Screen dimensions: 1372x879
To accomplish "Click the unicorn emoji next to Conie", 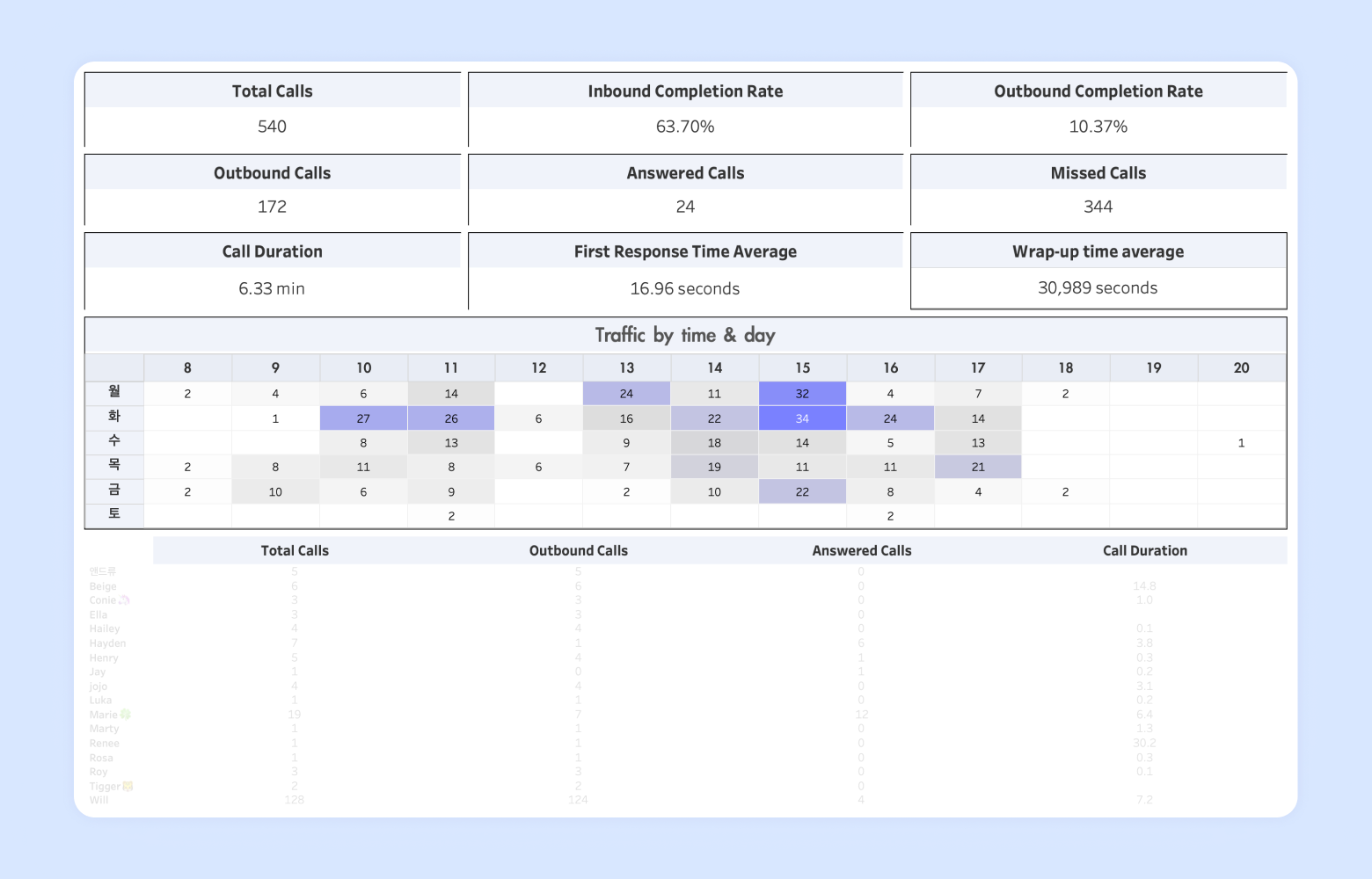I will (124, 600).
